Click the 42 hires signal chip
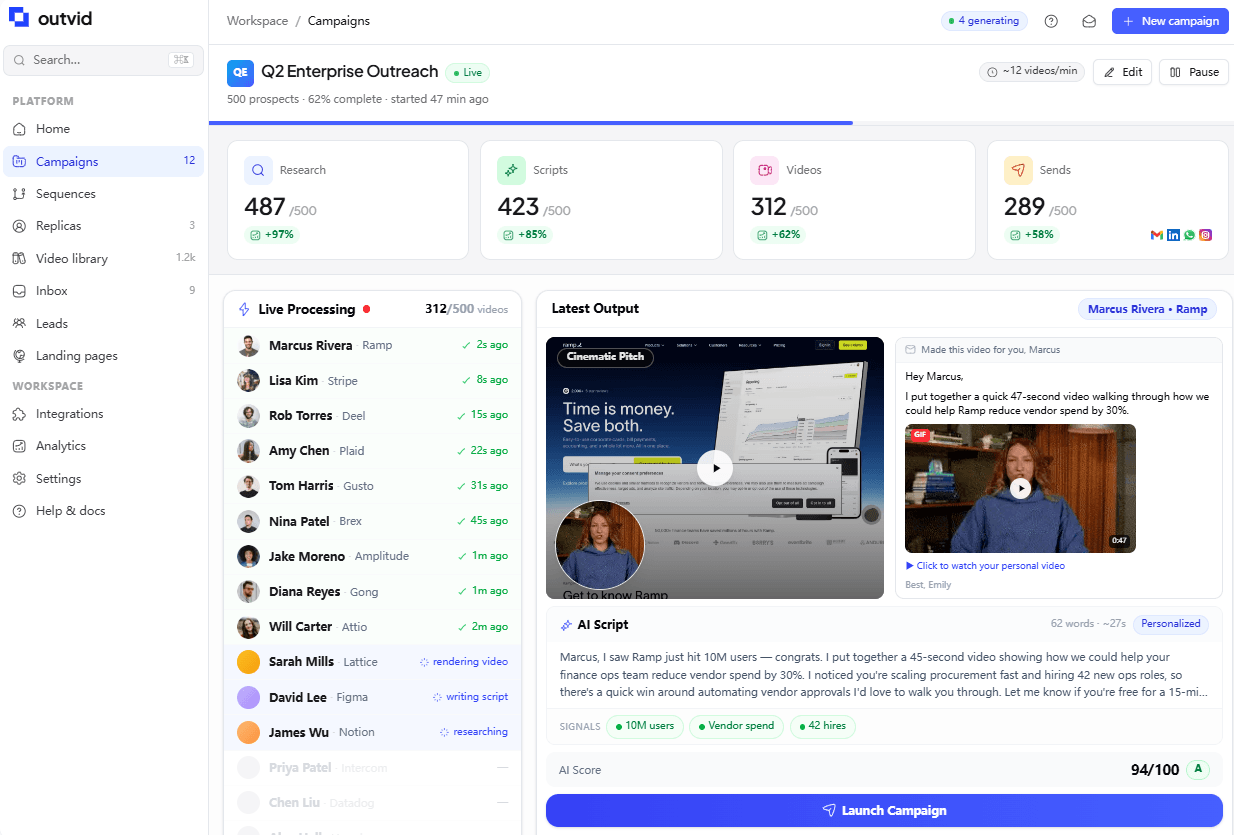 [x=822, y=726]
